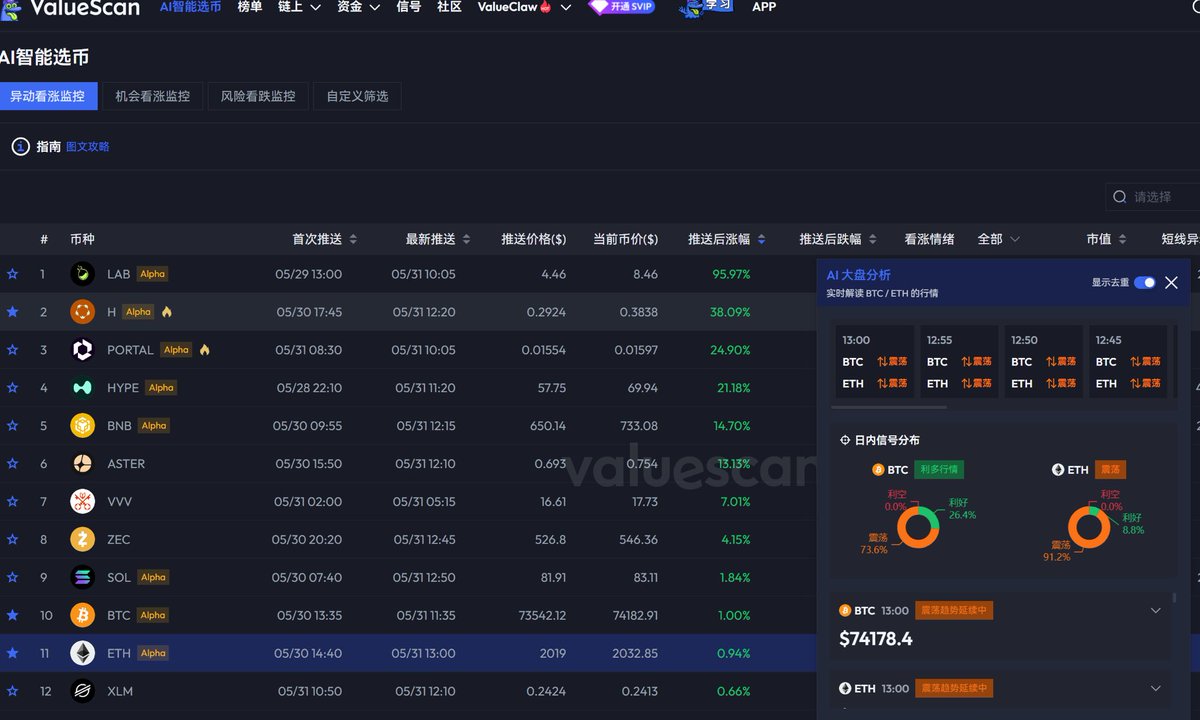Click the 学习 mascot icon
The width and height of the screenshot is (1200, 720).
click(x=707, y=8)
